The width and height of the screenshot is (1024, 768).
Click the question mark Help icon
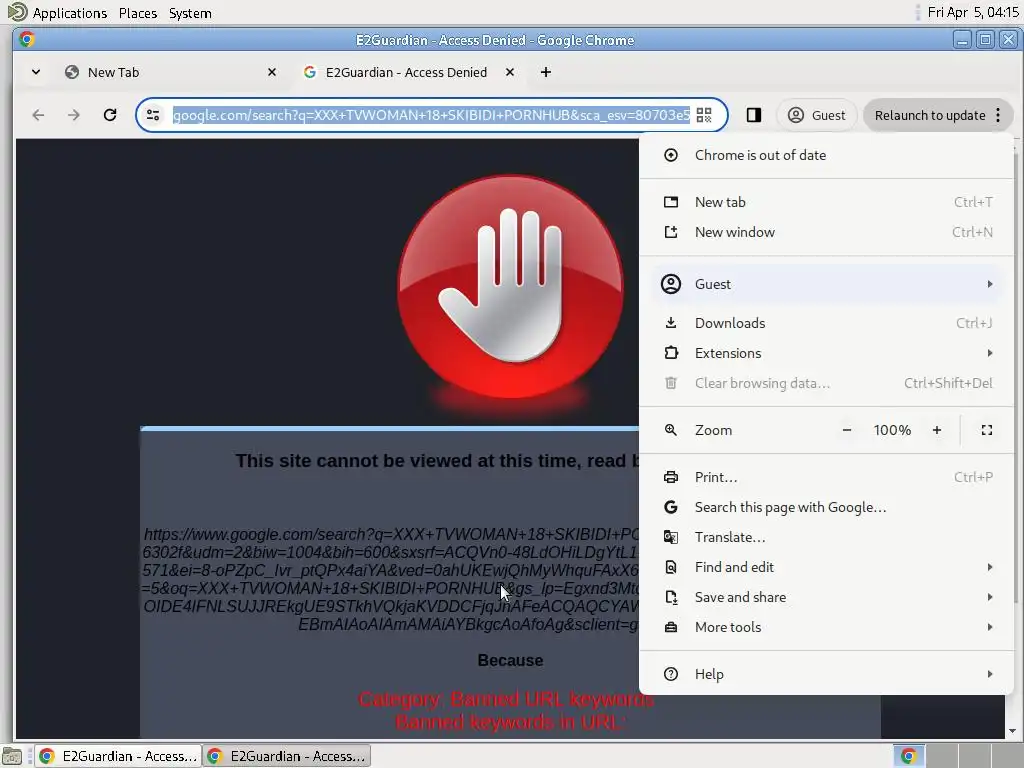pyautogui.click(x=671, y=675)
